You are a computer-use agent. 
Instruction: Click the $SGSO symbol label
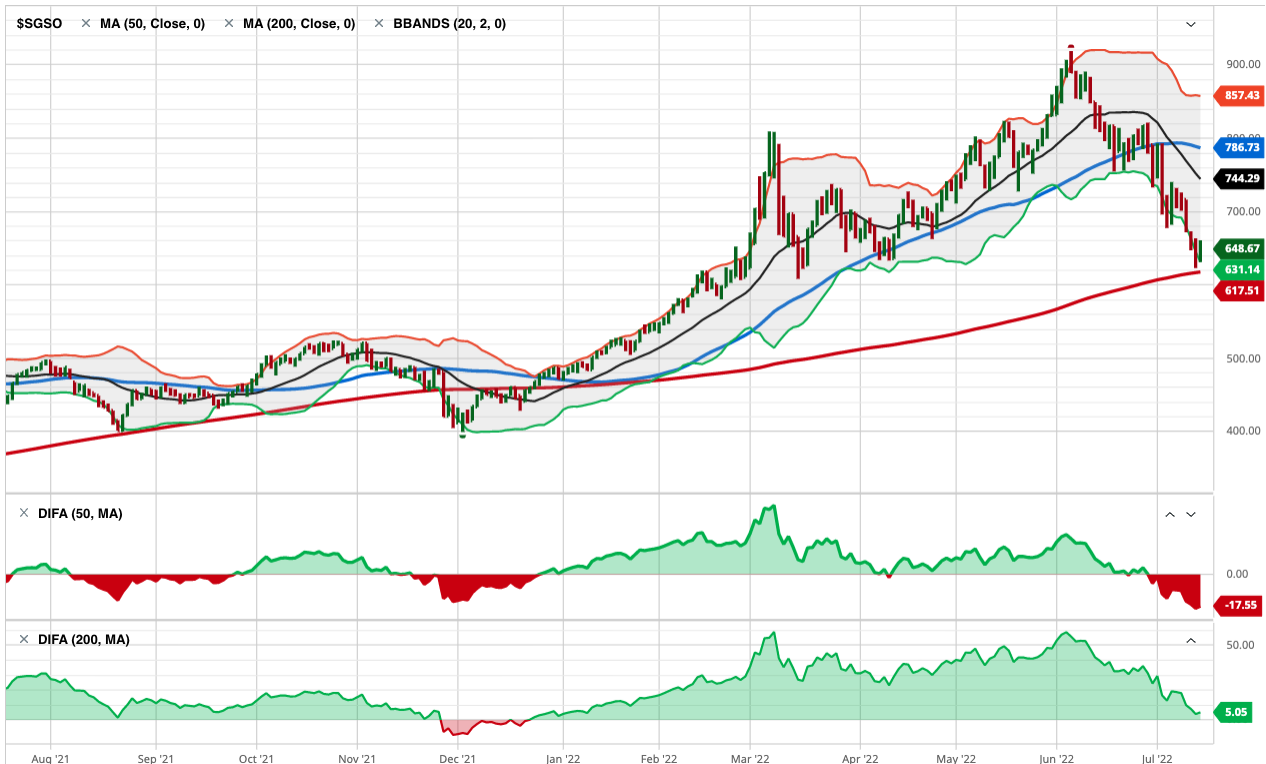pyautogui.click(x=39, y=23)
